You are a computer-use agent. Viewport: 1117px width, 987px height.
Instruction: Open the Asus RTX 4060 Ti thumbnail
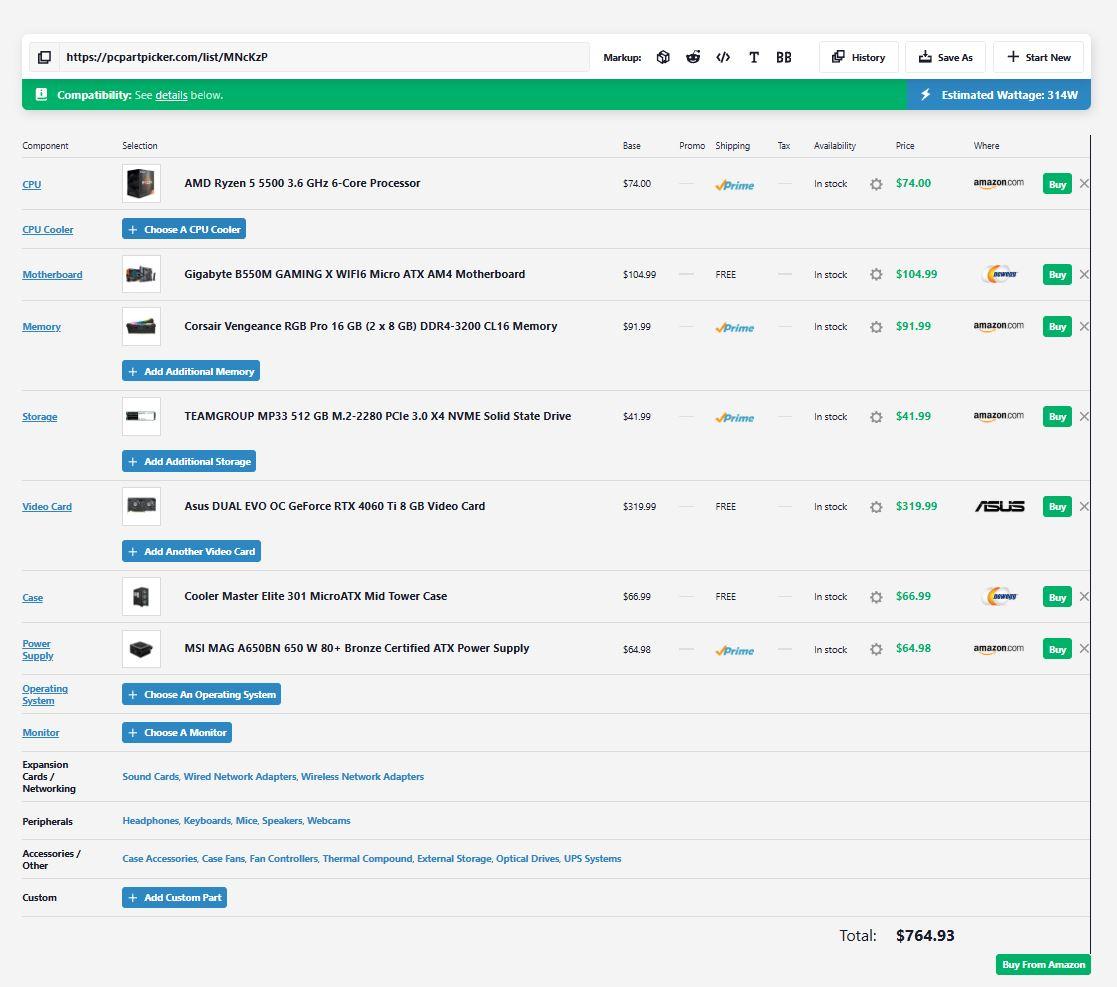coord(141,506)
